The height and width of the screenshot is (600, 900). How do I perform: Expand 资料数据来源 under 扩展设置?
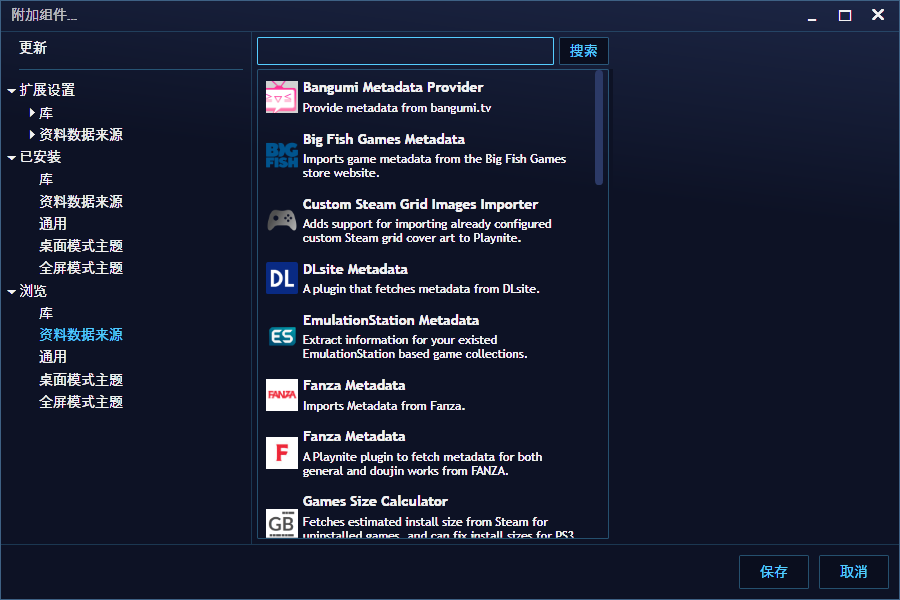(x=33, y=135)
